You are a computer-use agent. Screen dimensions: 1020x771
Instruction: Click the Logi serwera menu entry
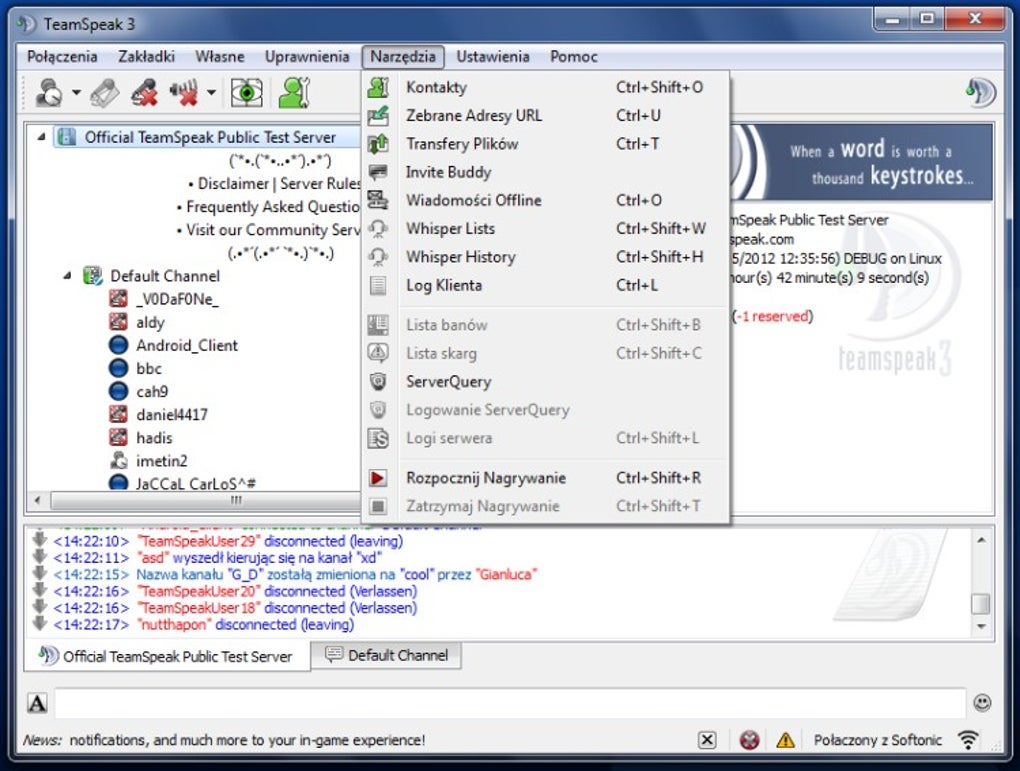point(546,439)
